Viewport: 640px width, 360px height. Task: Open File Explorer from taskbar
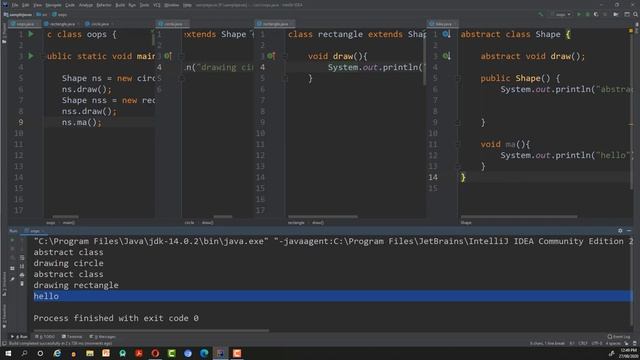click(90, 353)
